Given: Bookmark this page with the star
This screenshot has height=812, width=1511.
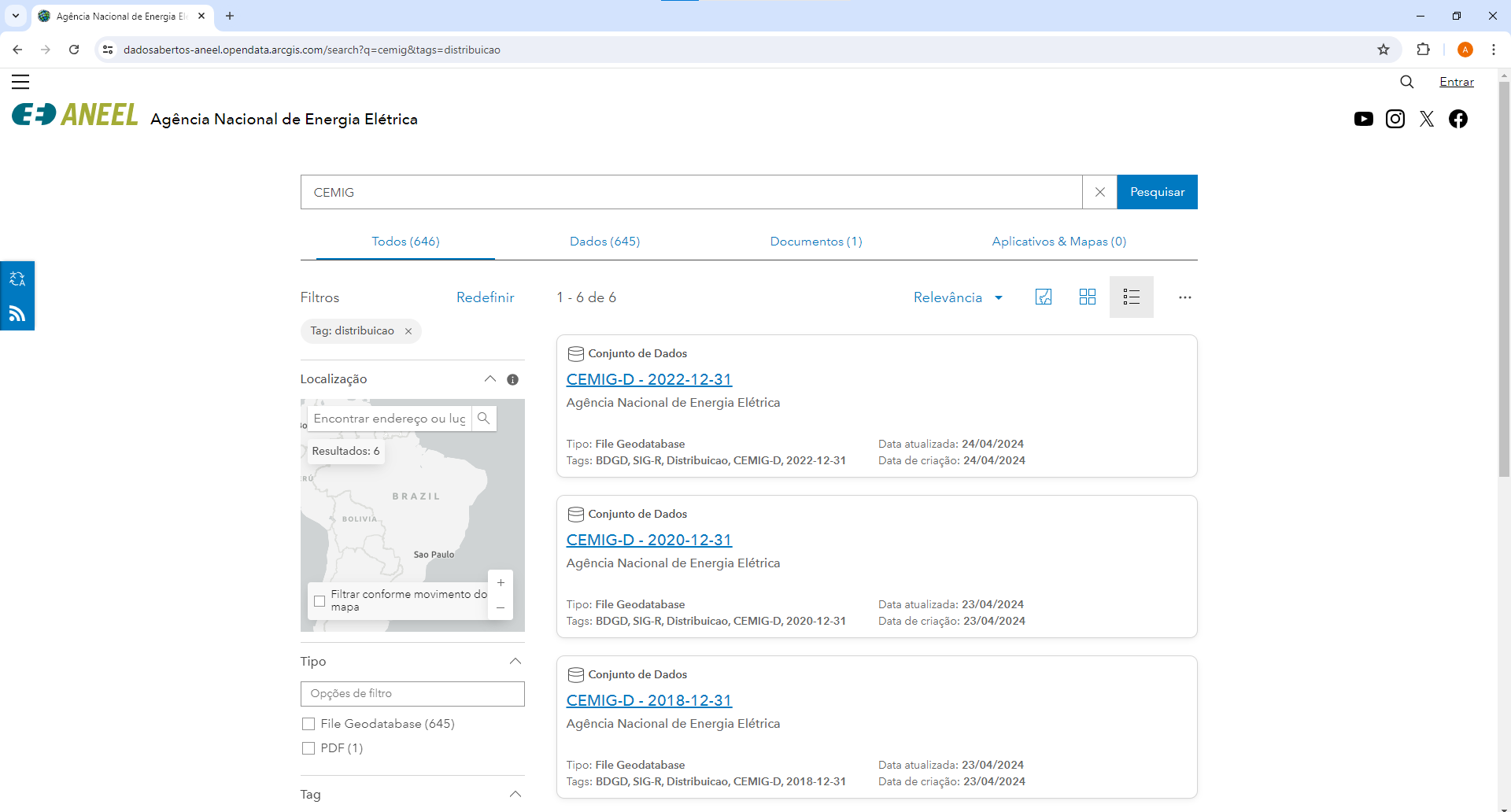Looking at the screenshot, I should (x=1384, y=50).
